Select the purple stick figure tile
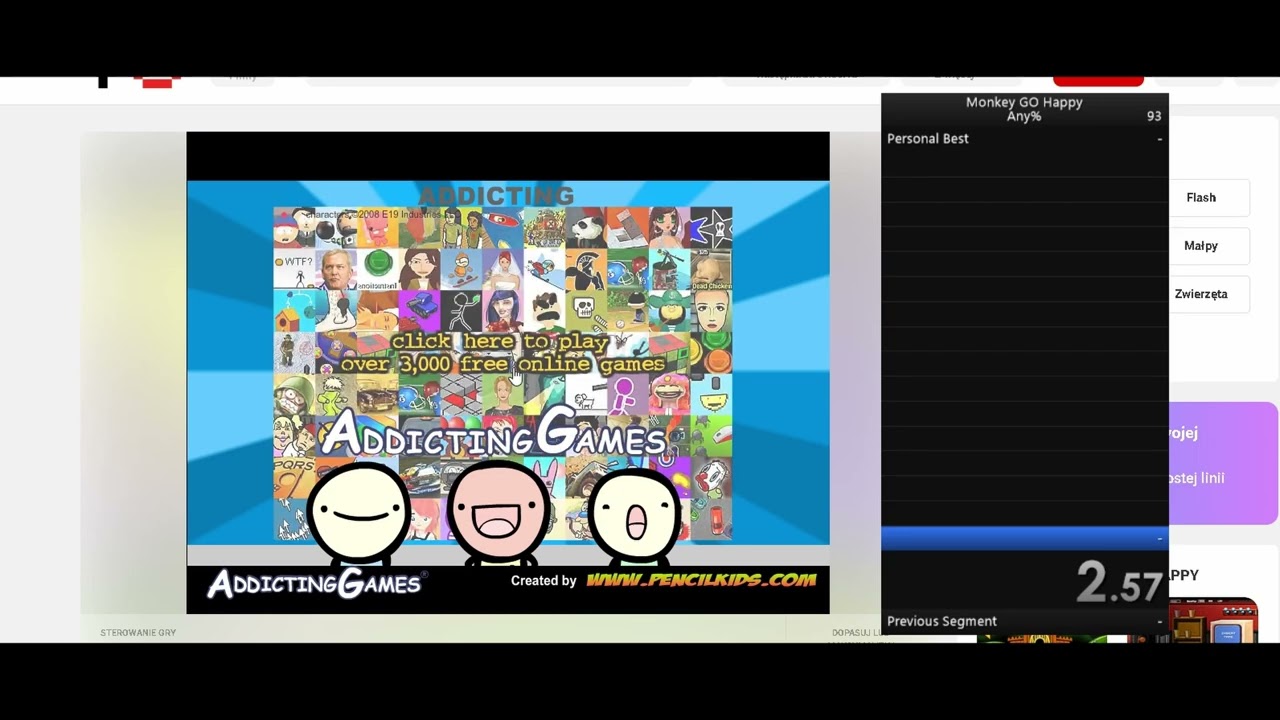 (x=629, y=395)
